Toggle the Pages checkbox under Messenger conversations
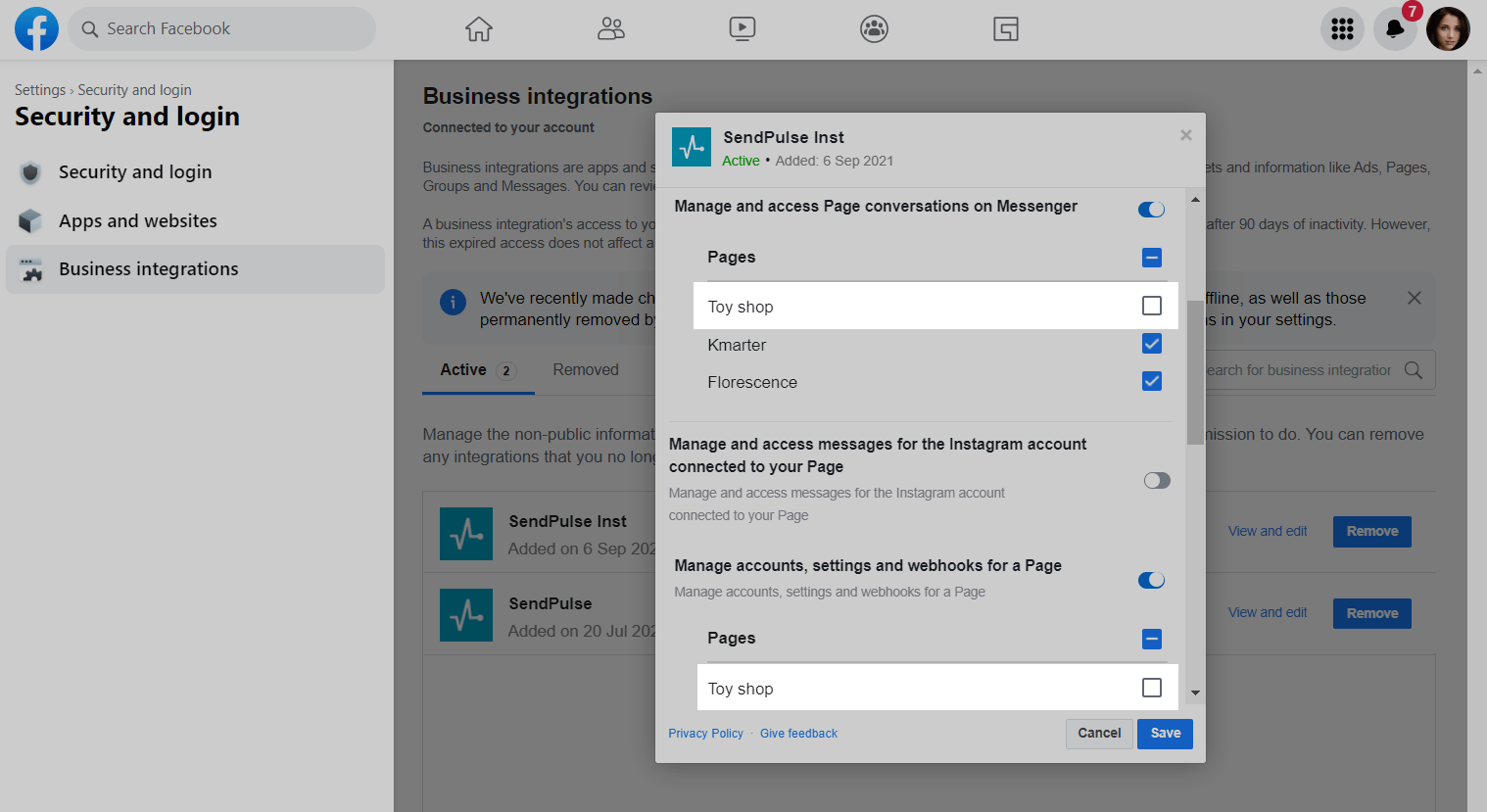 (x=1152, y=258)
